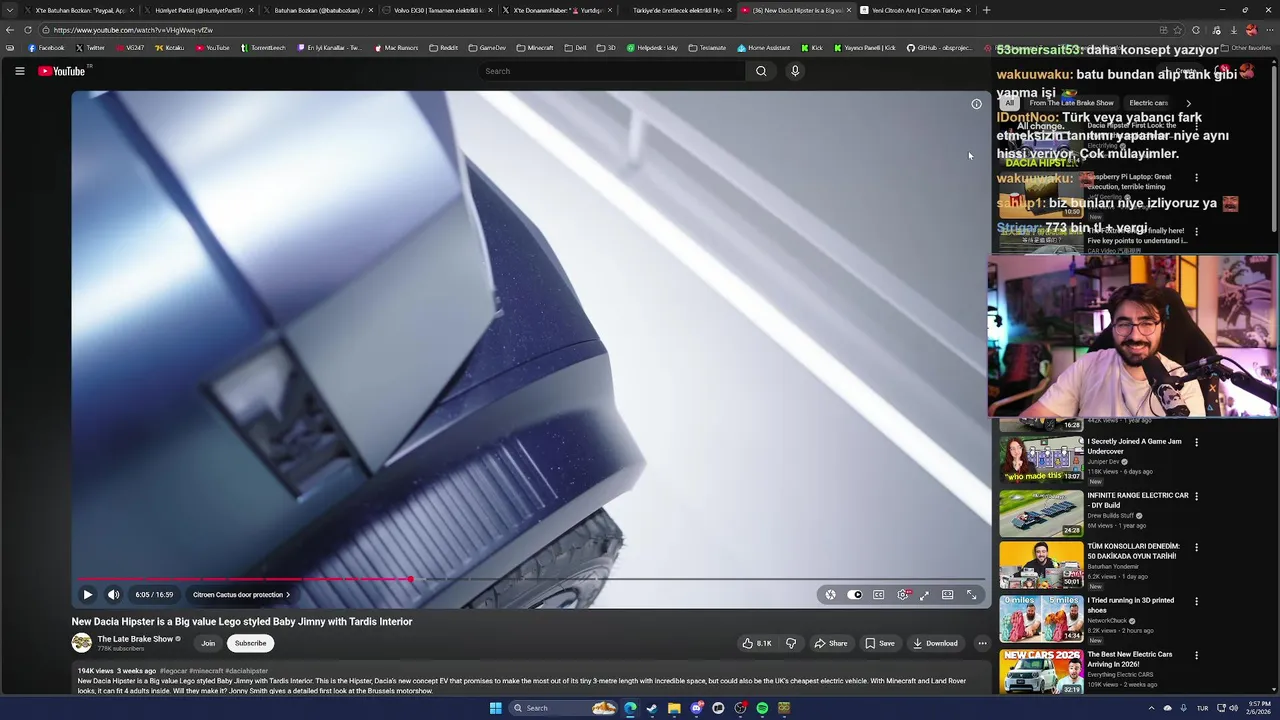Screen dimensions: 1280x720
Task: Open 'INFINITE RANGE ELECTRIC CAR' video thumbnail
Action: pyautogui.click(x=1041, y=512)
